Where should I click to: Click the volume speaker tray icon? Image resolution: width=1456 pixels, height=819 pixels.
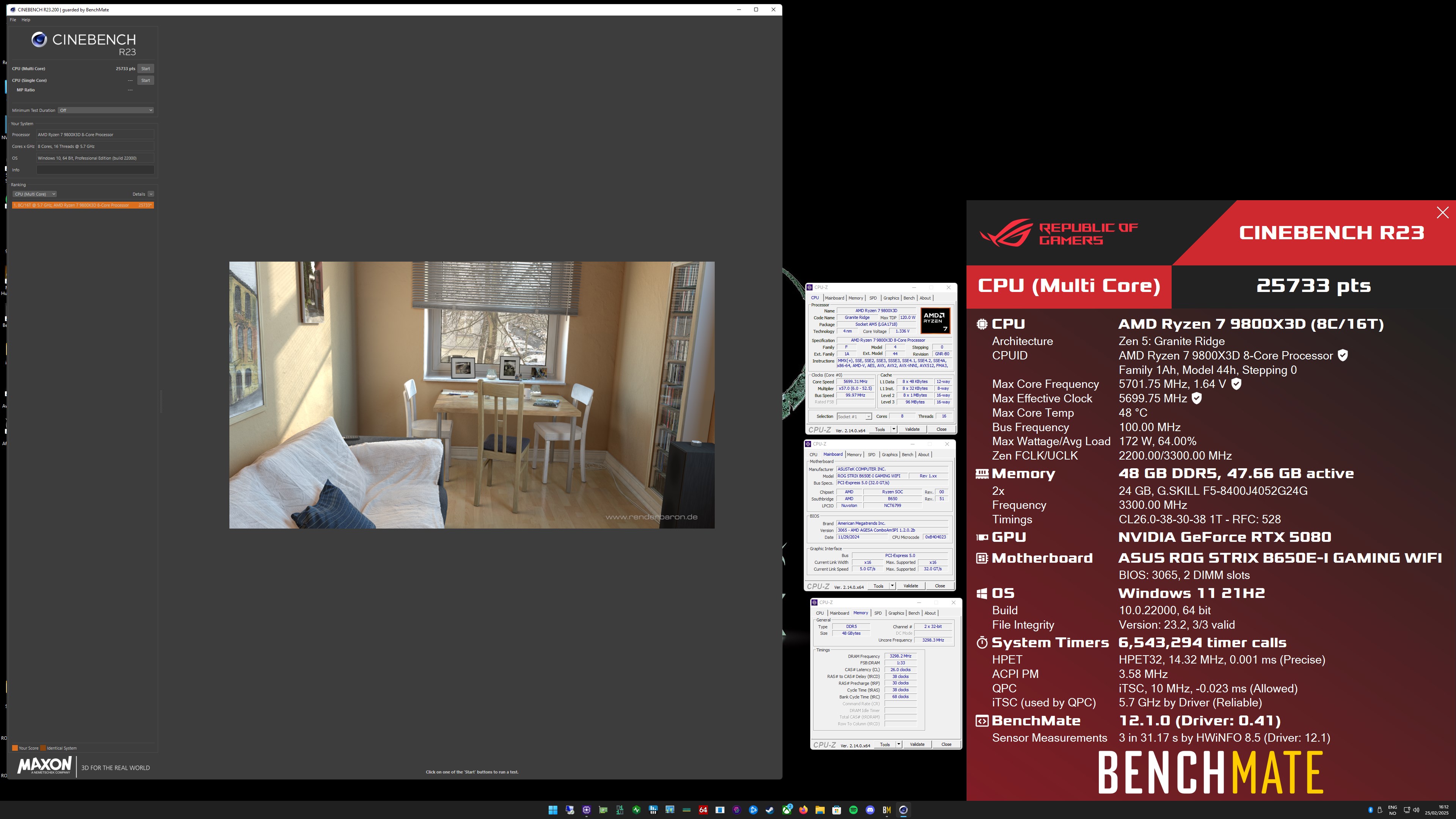pyautogui.click(x=1416, y=810)
